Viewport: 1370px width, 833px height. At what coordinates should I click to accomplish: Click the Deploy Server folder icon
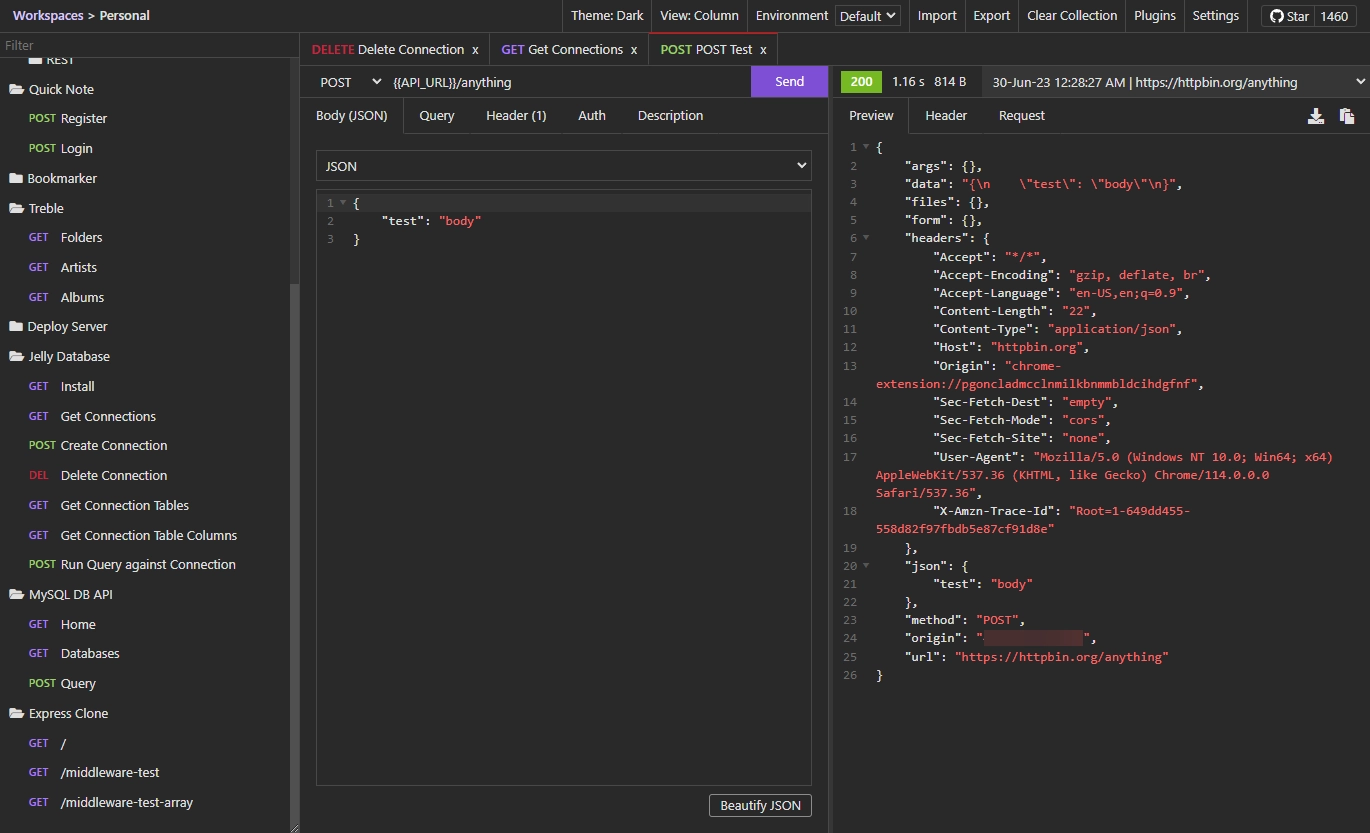pyautogui.click(x=16, y=327)
